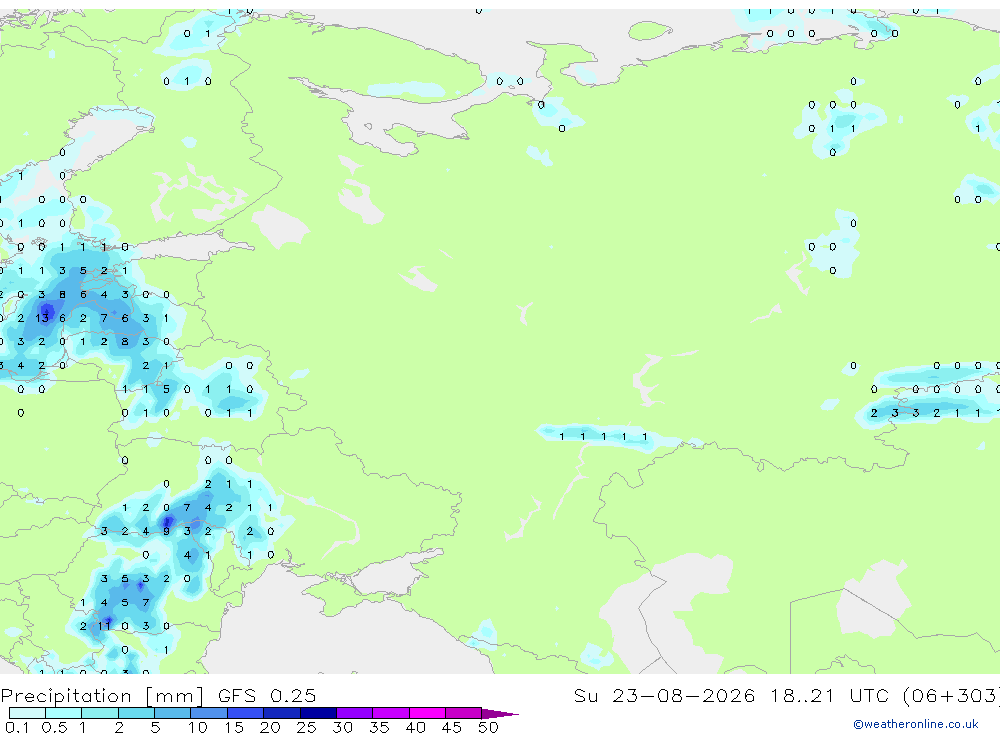
Task: Click the '0.1' legend label
Action: tap(17, 727)
